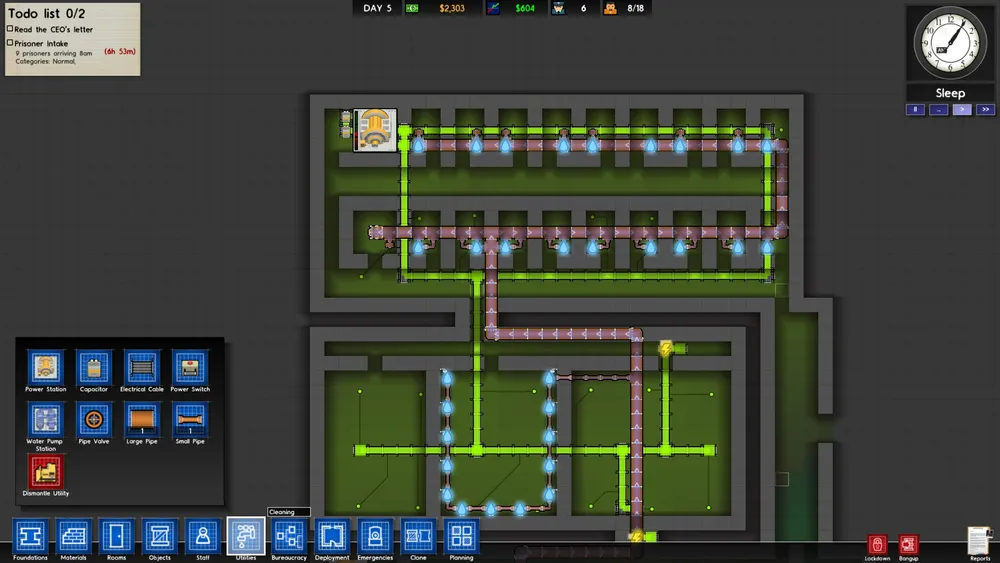The height and width of the screenshot is (563, 1000).
Task: Select the Large Pipe tool
Action: [142, 420]
